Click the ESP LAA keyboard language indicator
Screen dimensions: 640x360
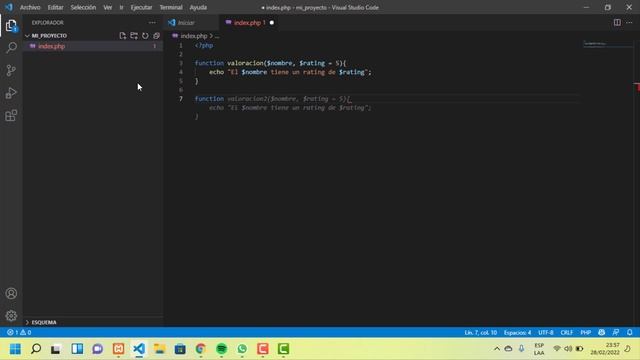coord(539,349)
